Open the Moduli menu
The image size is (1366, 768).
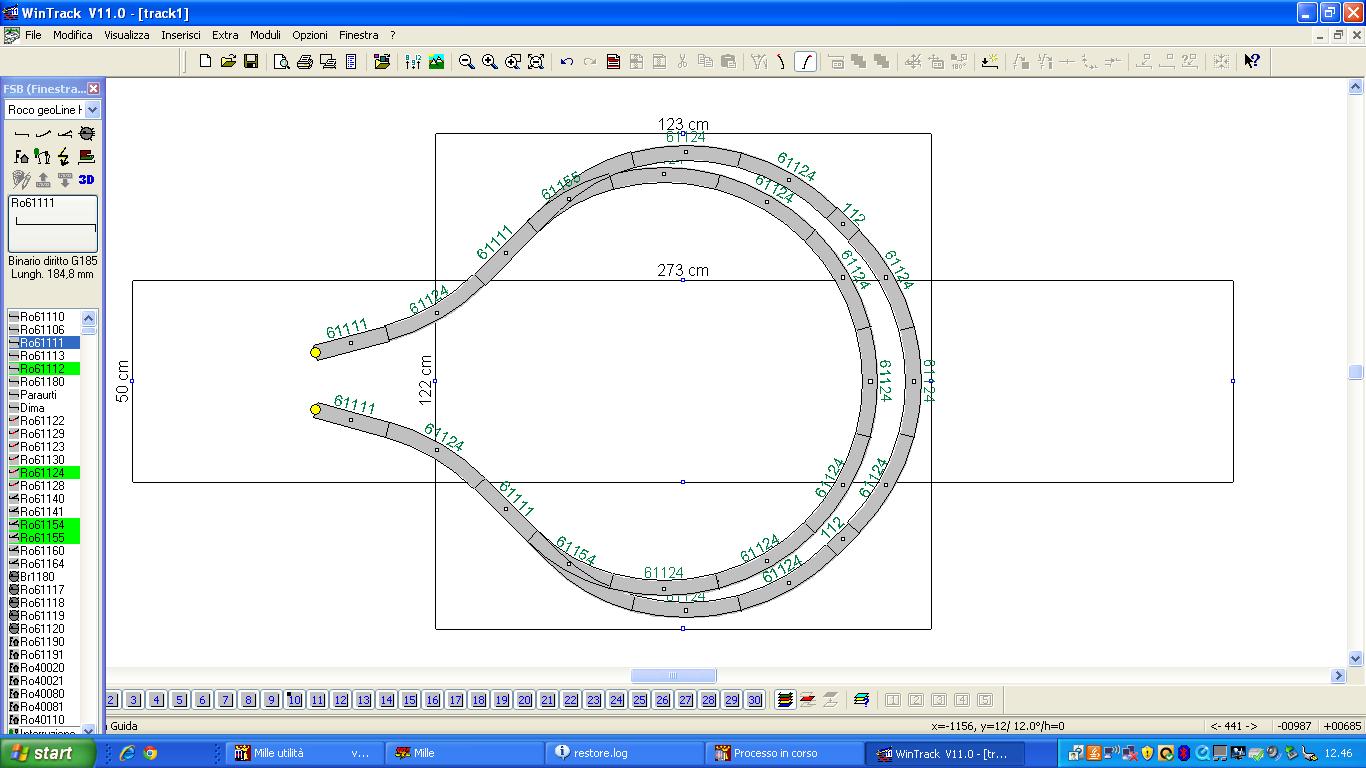[265, 35]
